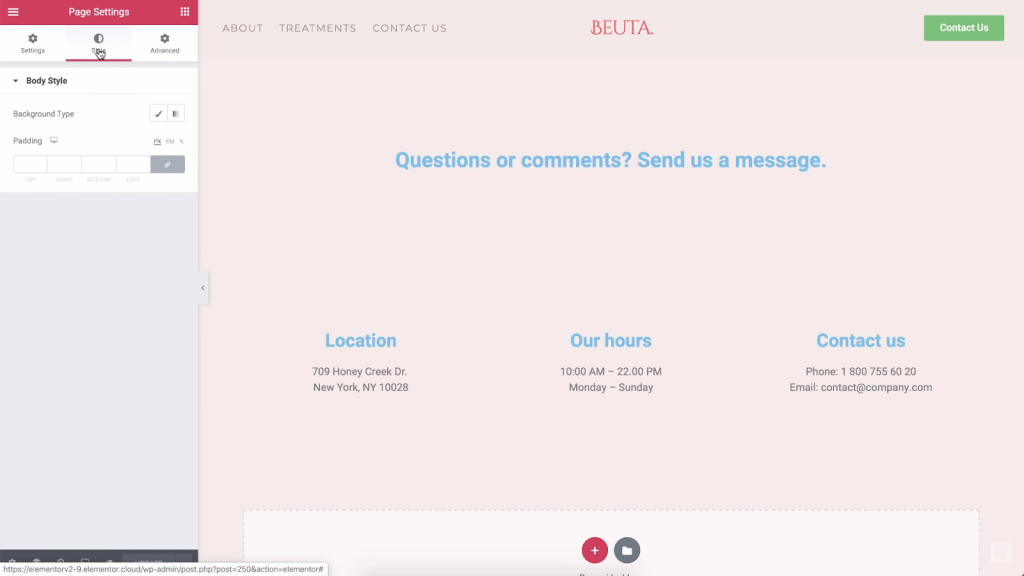This screenshot has height=576, width=1024.
Task: Click the red add new section button
Action: point(594,550)
